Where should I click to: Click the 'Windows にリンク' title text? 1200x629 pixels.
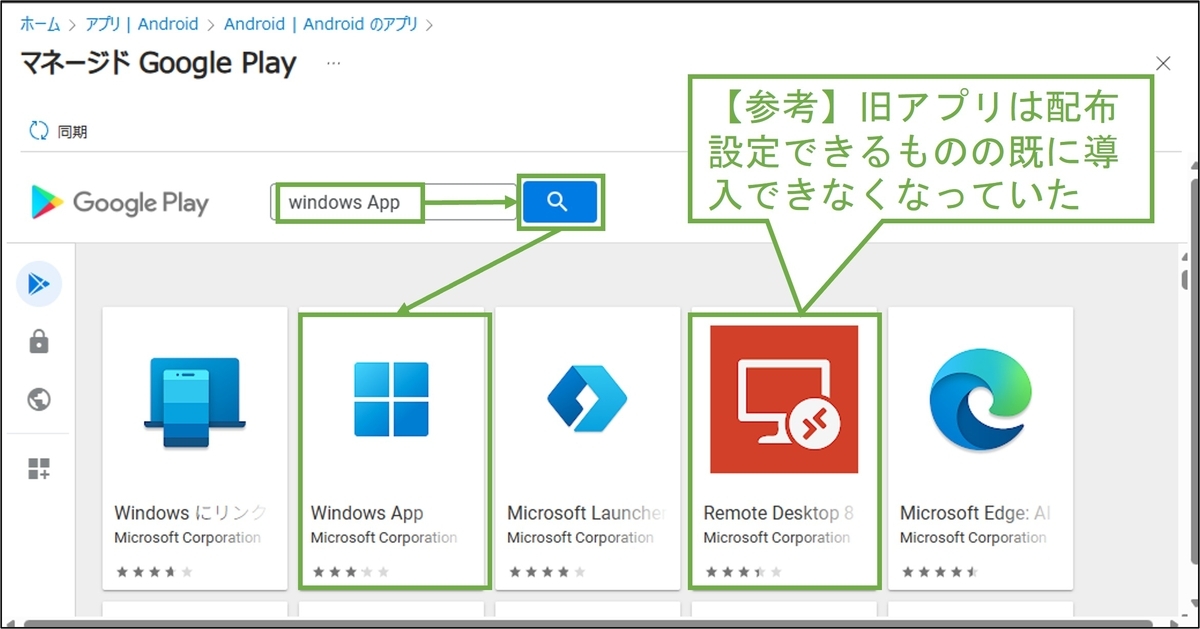coord(190,513)
